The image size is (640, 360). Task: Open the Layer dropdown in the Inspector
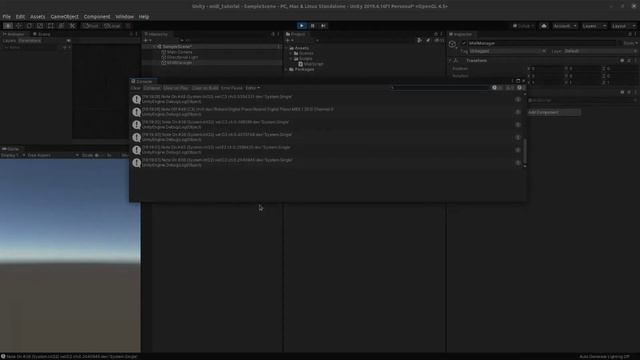coord(600,51)
